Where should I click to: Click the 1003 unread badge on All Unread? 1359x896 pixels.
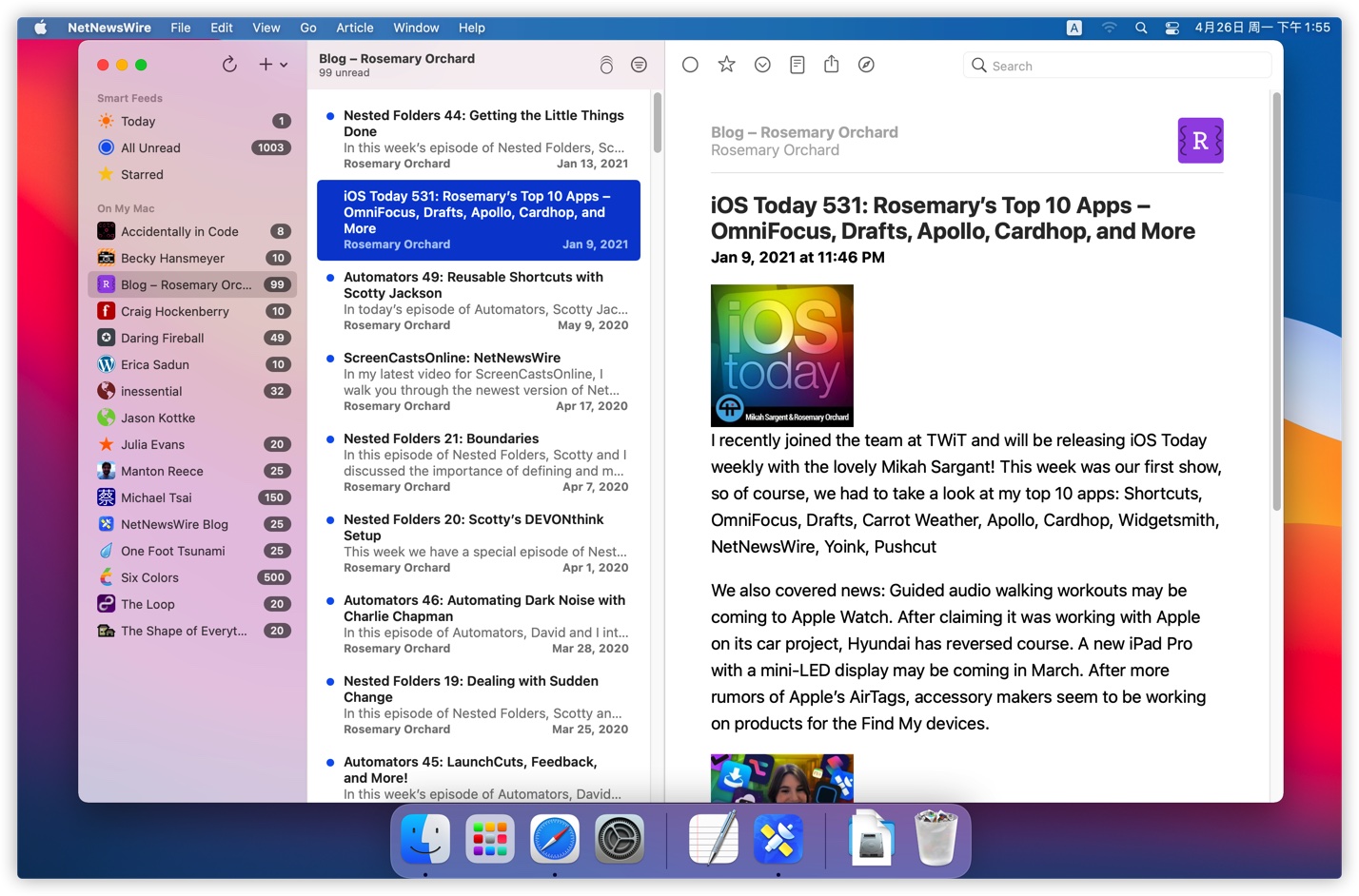pyautogui.click(x=271, y=147)
